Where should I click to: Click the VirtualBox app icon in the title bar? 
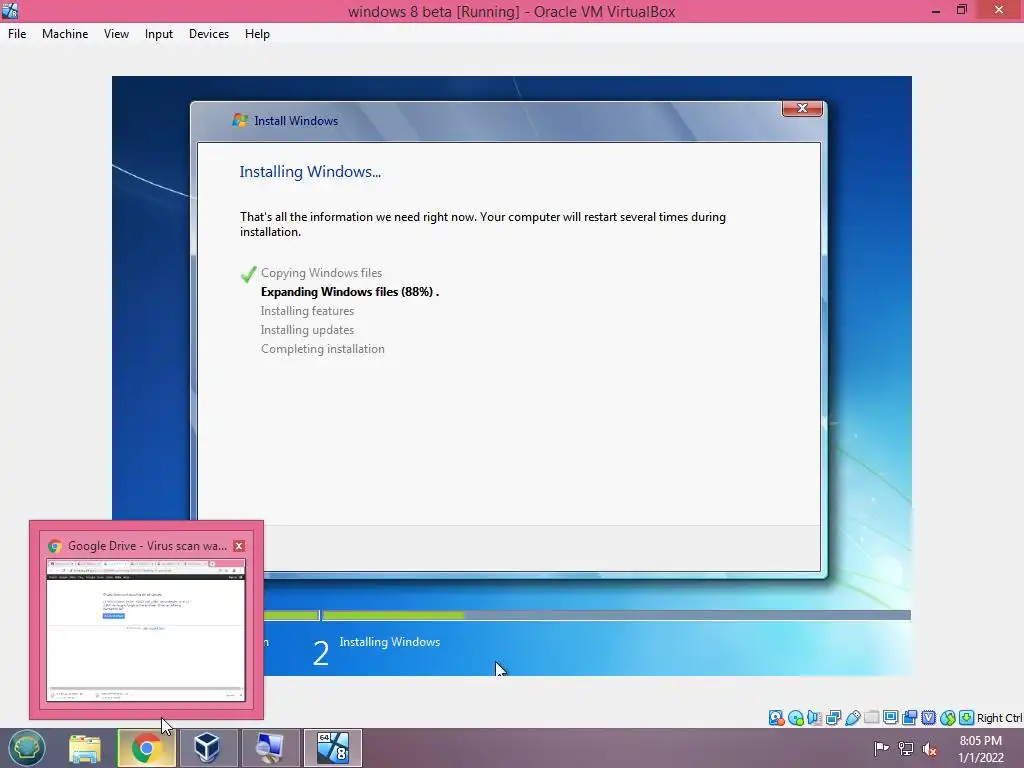coord(10,10)
